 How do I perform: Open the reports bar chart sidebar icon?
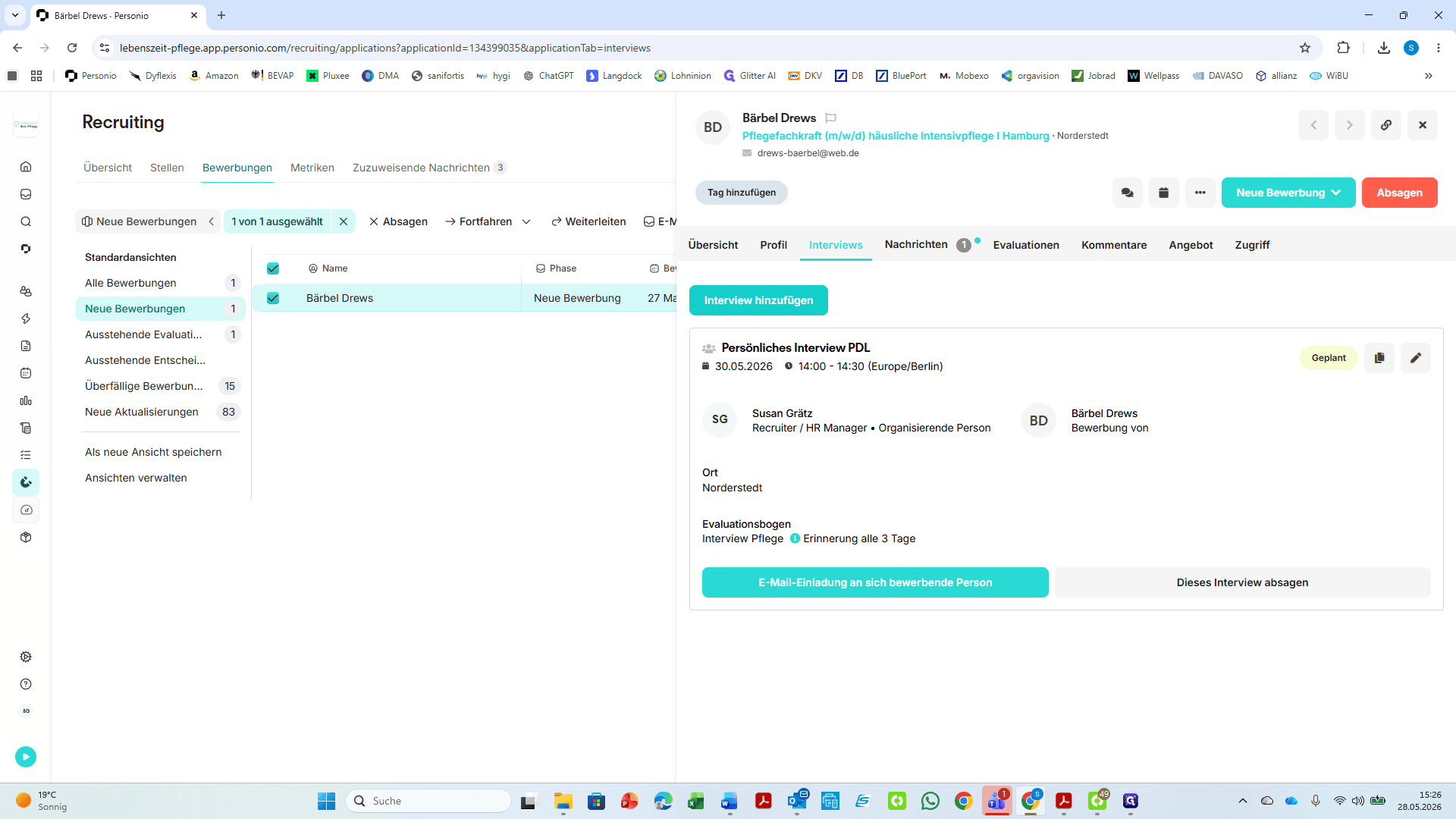tap(26, 400)
